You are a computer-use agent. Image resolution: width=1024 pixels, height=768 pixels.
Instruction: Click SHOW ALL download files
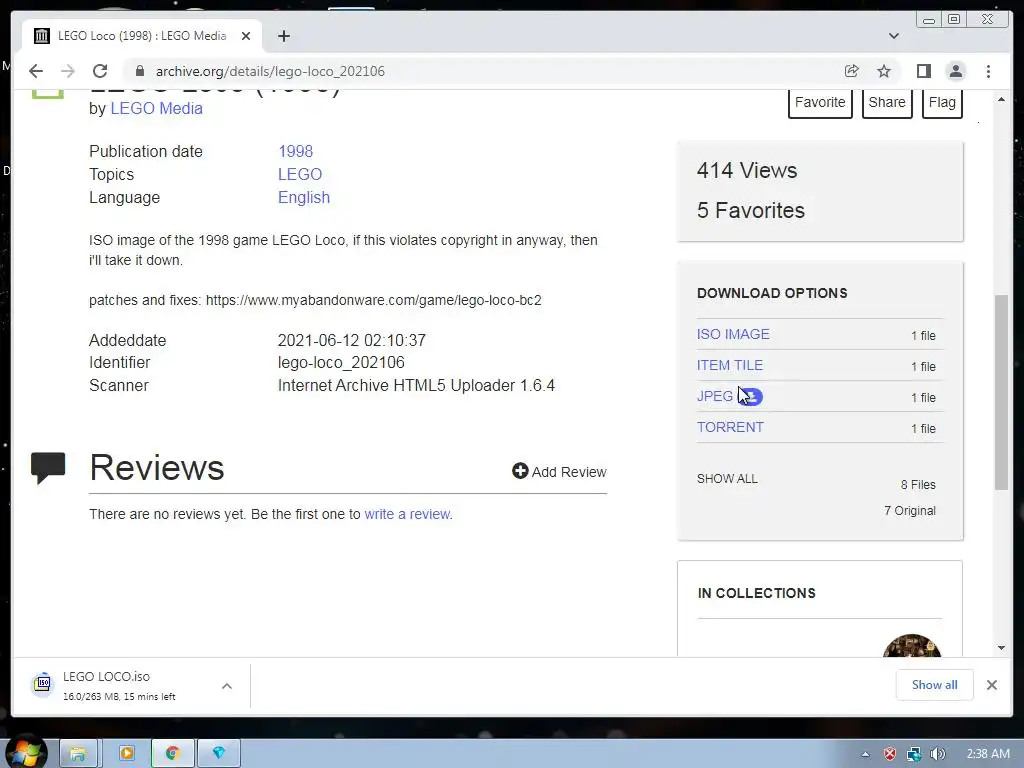(727, 479)
